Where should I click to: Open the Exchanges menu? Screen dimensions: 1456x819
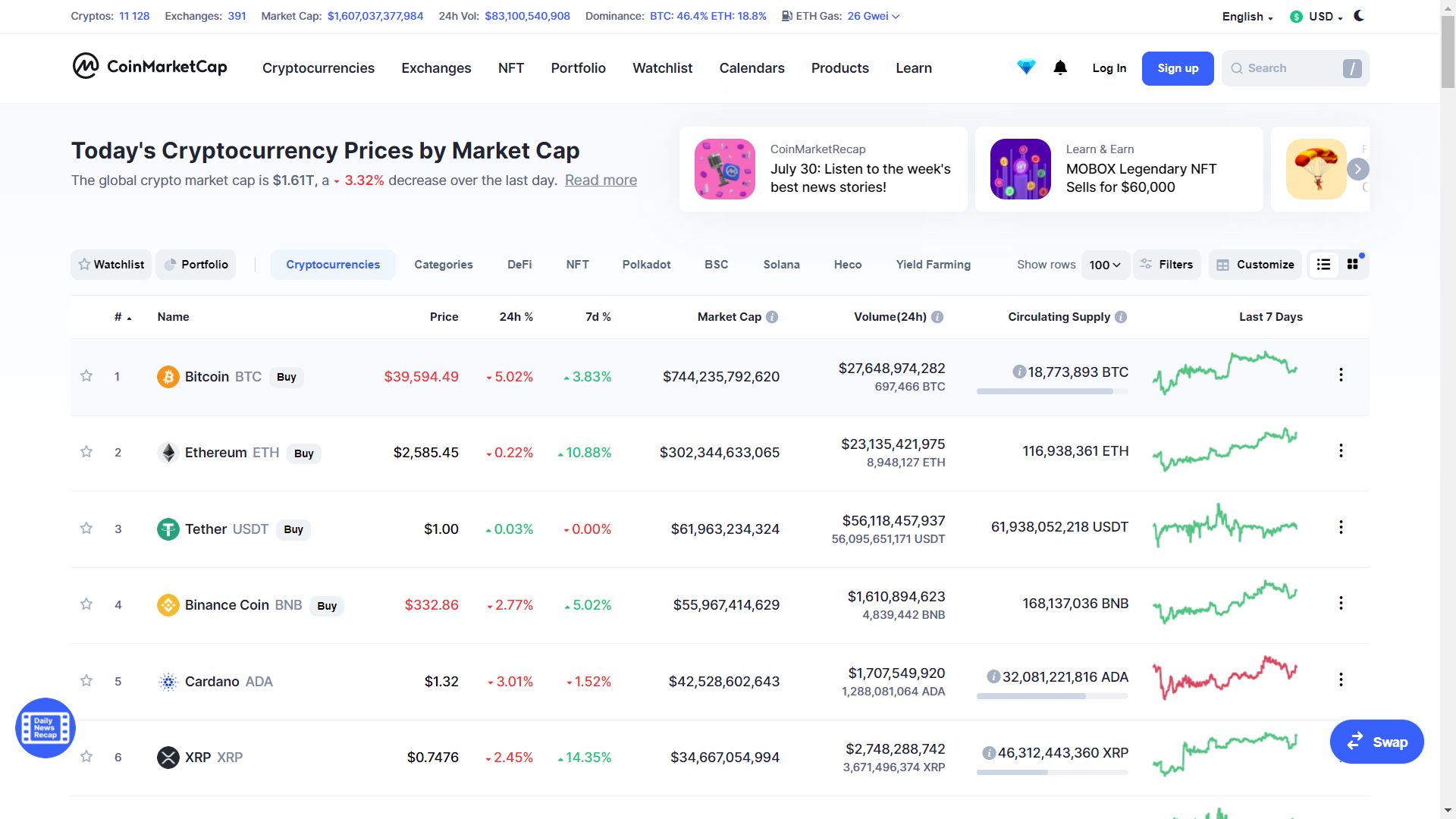pos(436,68)
